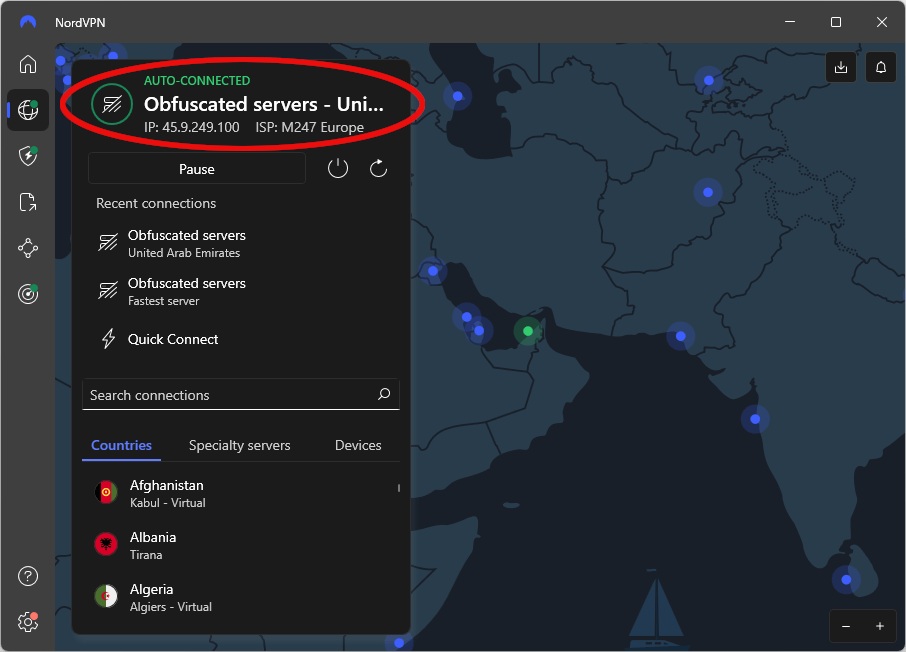Click the NordVPN logo in title bar
906x652 pixels.
coord(28,22)
